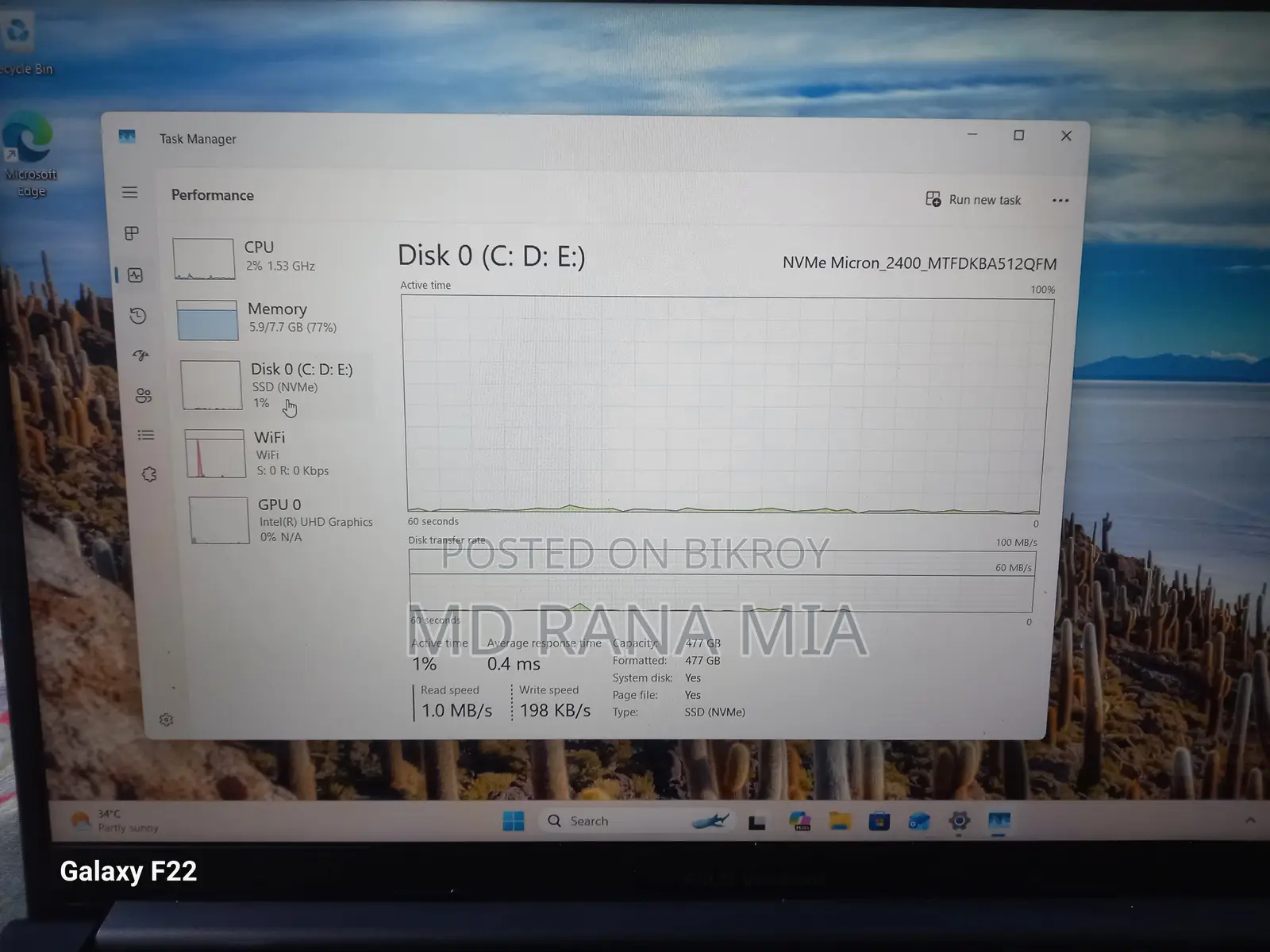
Task: Open Task Manager settings gear
Action: click(x=166, y=720)
